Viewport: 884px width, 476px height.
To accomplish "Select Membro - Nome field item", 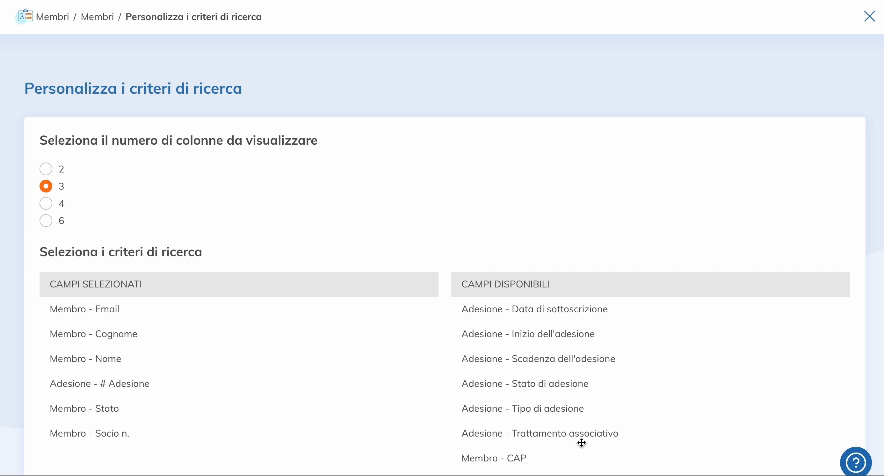I will 85,359.
